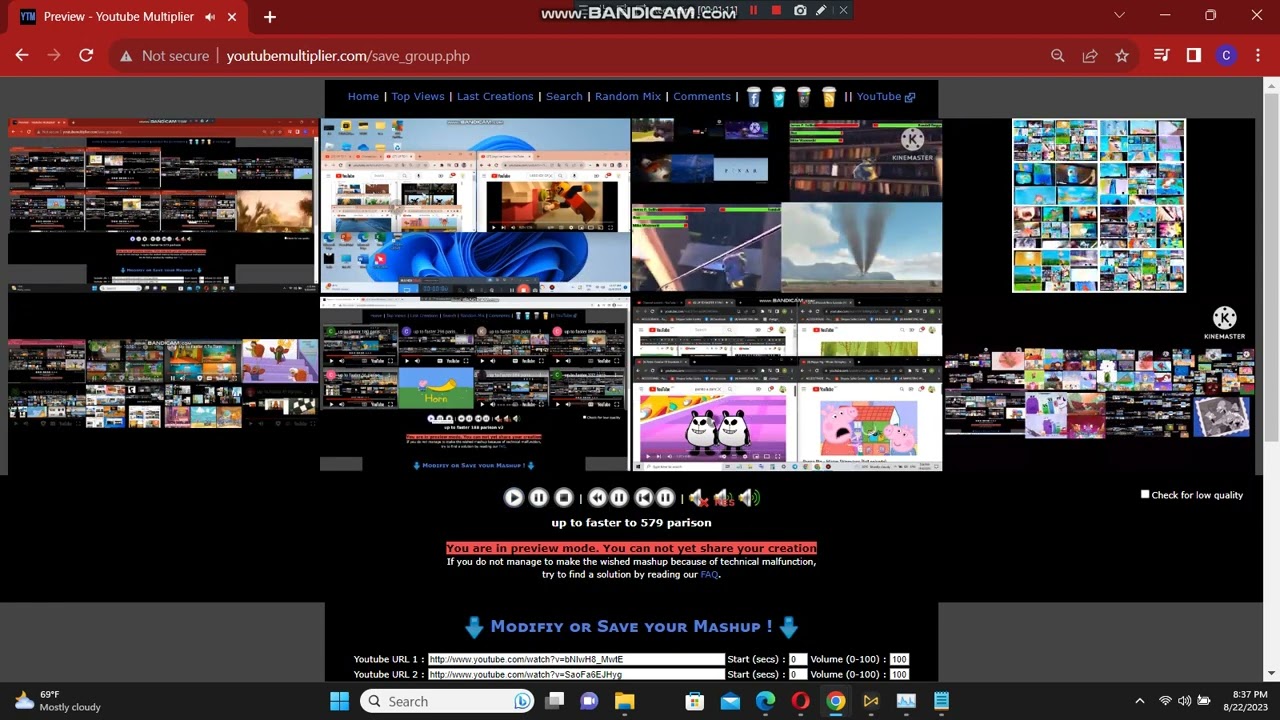This screenshot has width=1280, height=720.
Task: Click the last pause button before speakers
Action: [665, 497]
